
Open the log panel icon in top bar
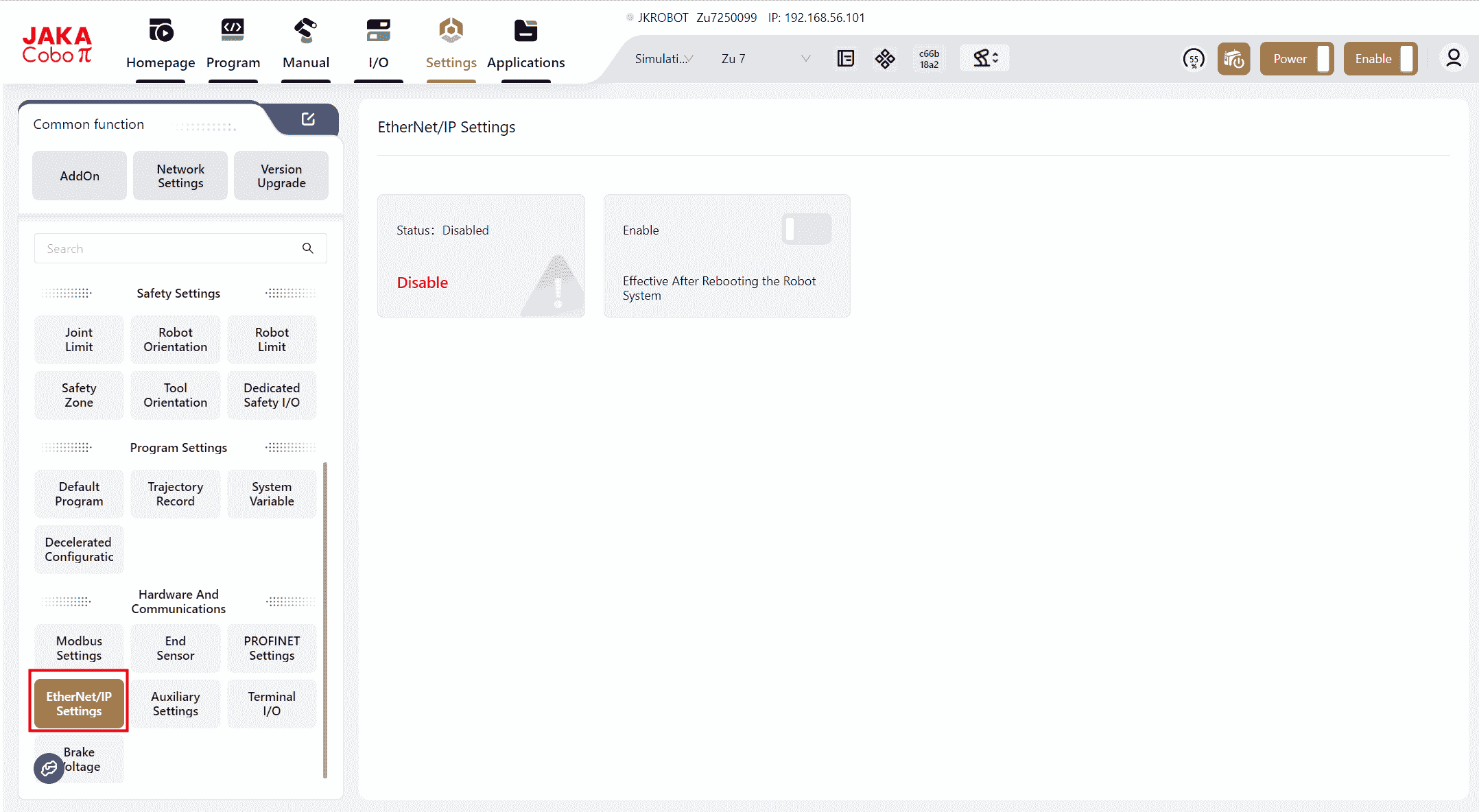[845, 59]
